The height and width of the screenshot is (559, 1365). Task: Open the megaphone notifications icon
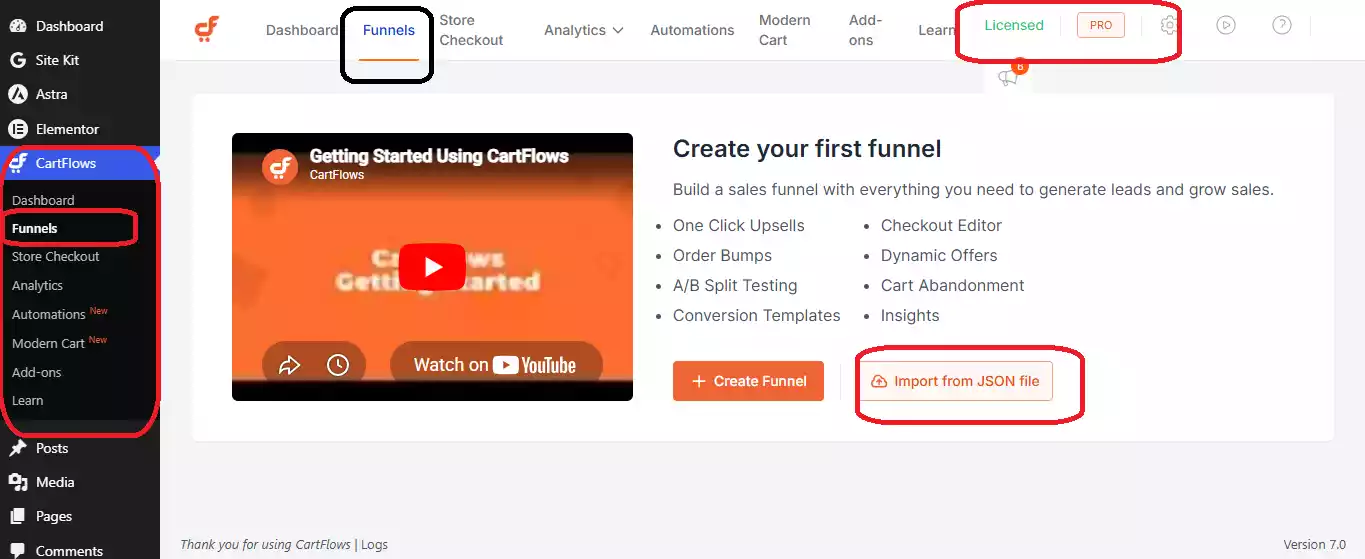[1008, 78]
